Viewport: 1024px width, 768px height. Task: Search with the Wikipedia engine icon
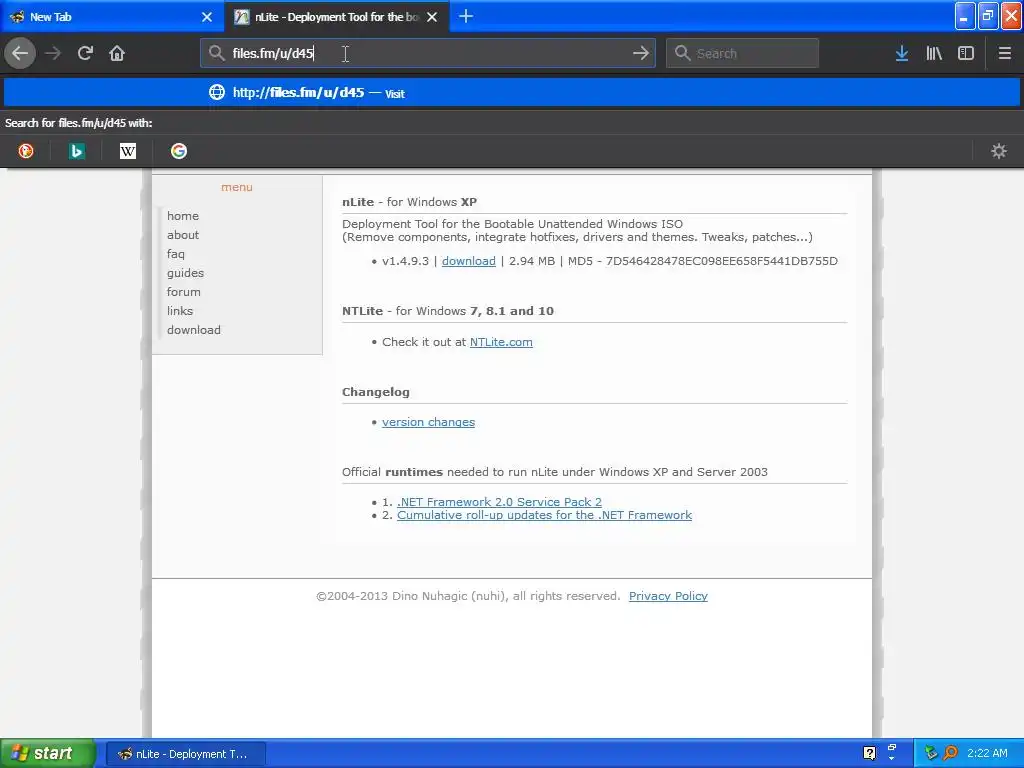pos(128,151)
